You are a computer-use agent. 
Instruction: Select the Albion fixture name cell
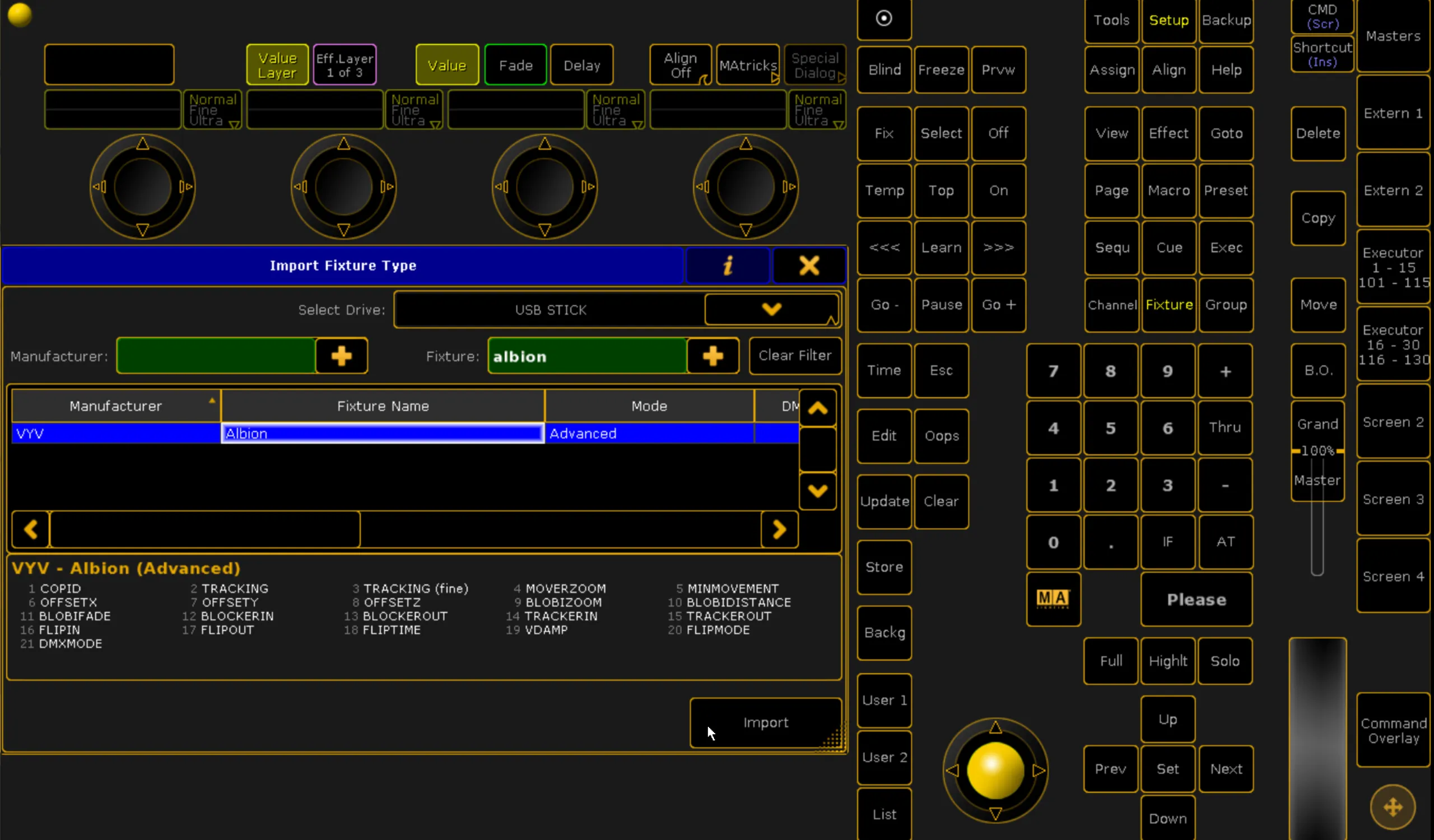(383, 433)
